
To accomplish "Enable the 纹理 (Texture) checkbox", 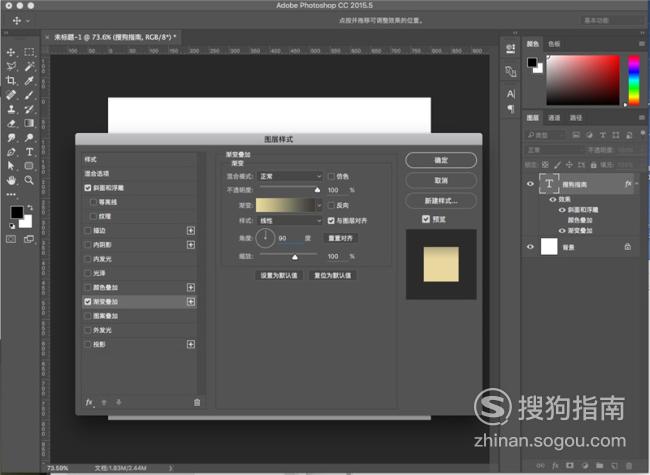I will tap(94, 216).
